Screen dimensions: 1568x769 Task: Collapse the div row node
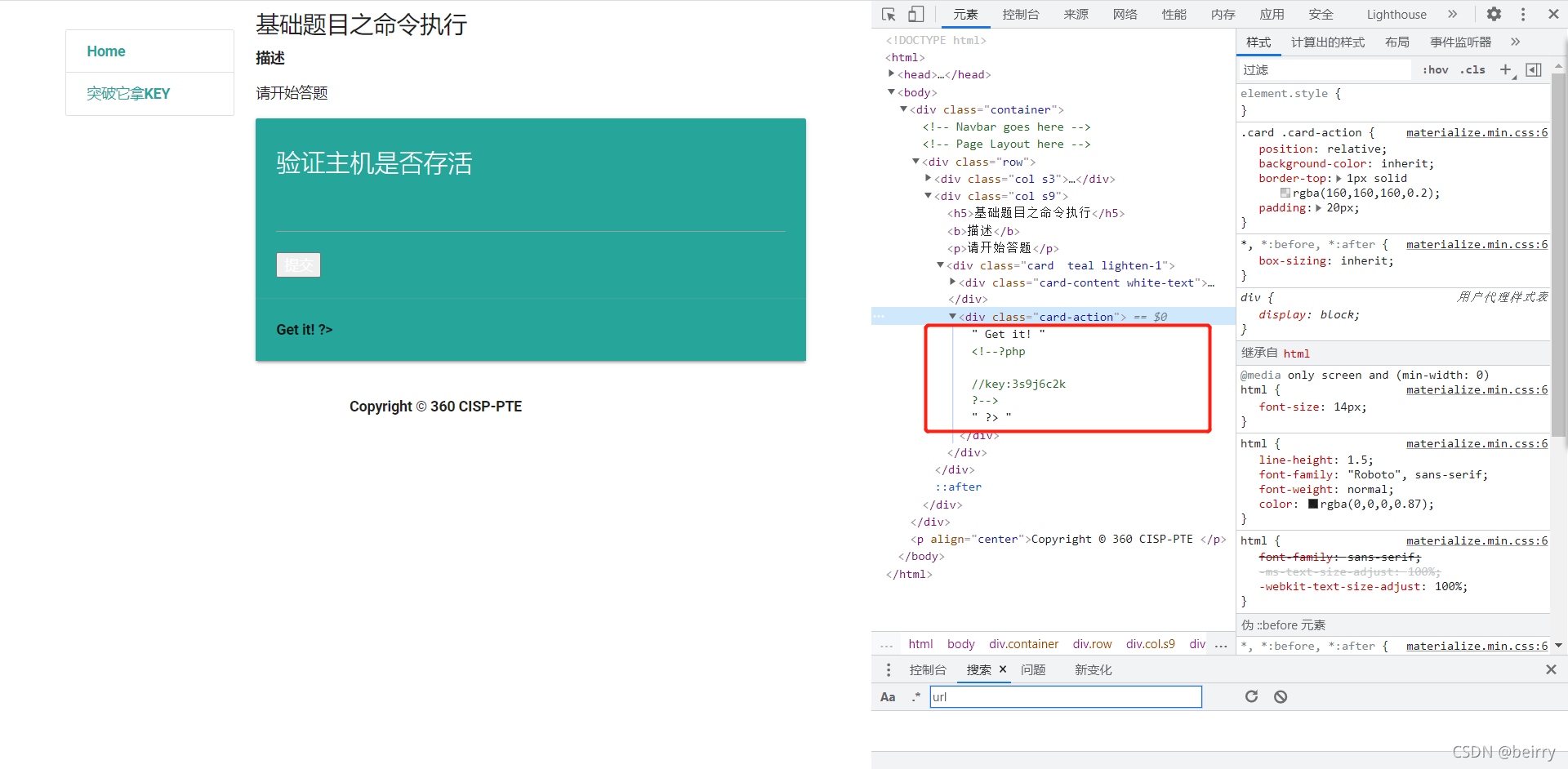916,161
